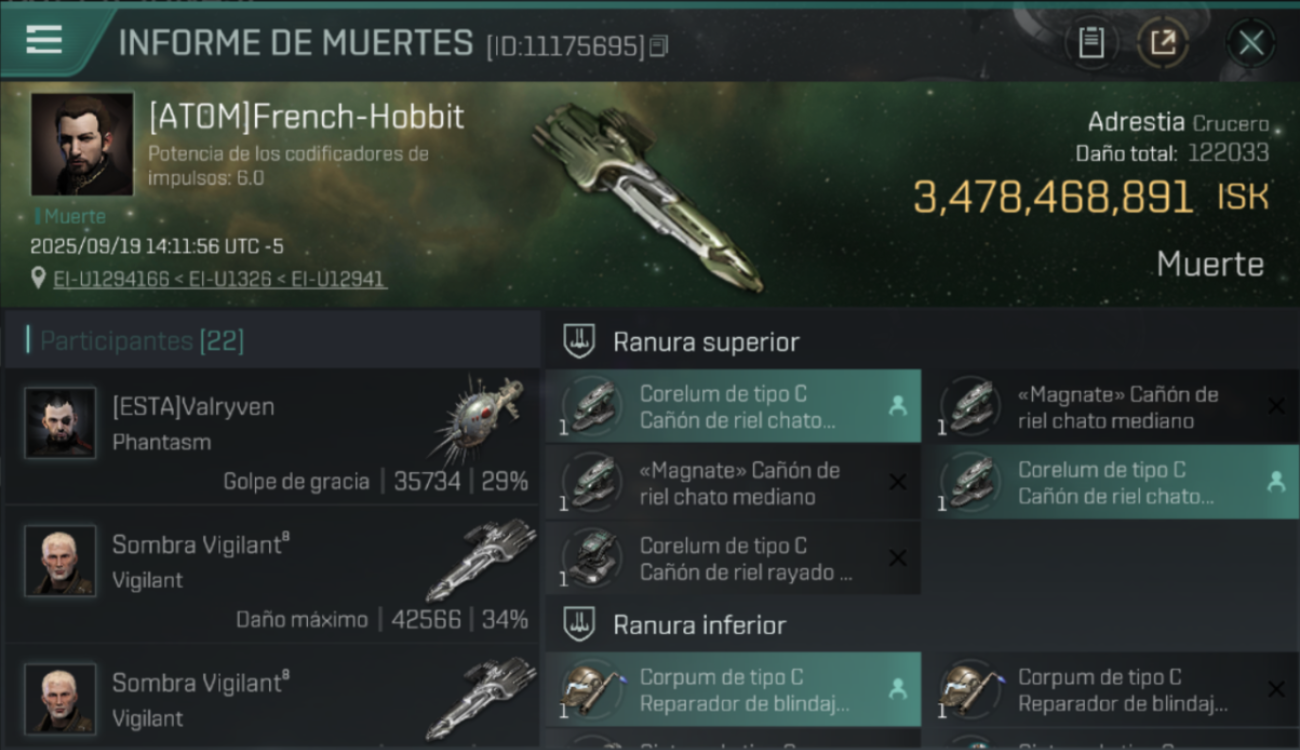The height and width of the screenshot is (750, 1300).
Task: Select highlighted Corpum Reparador de blindaje item
Action: pos(733,690)
